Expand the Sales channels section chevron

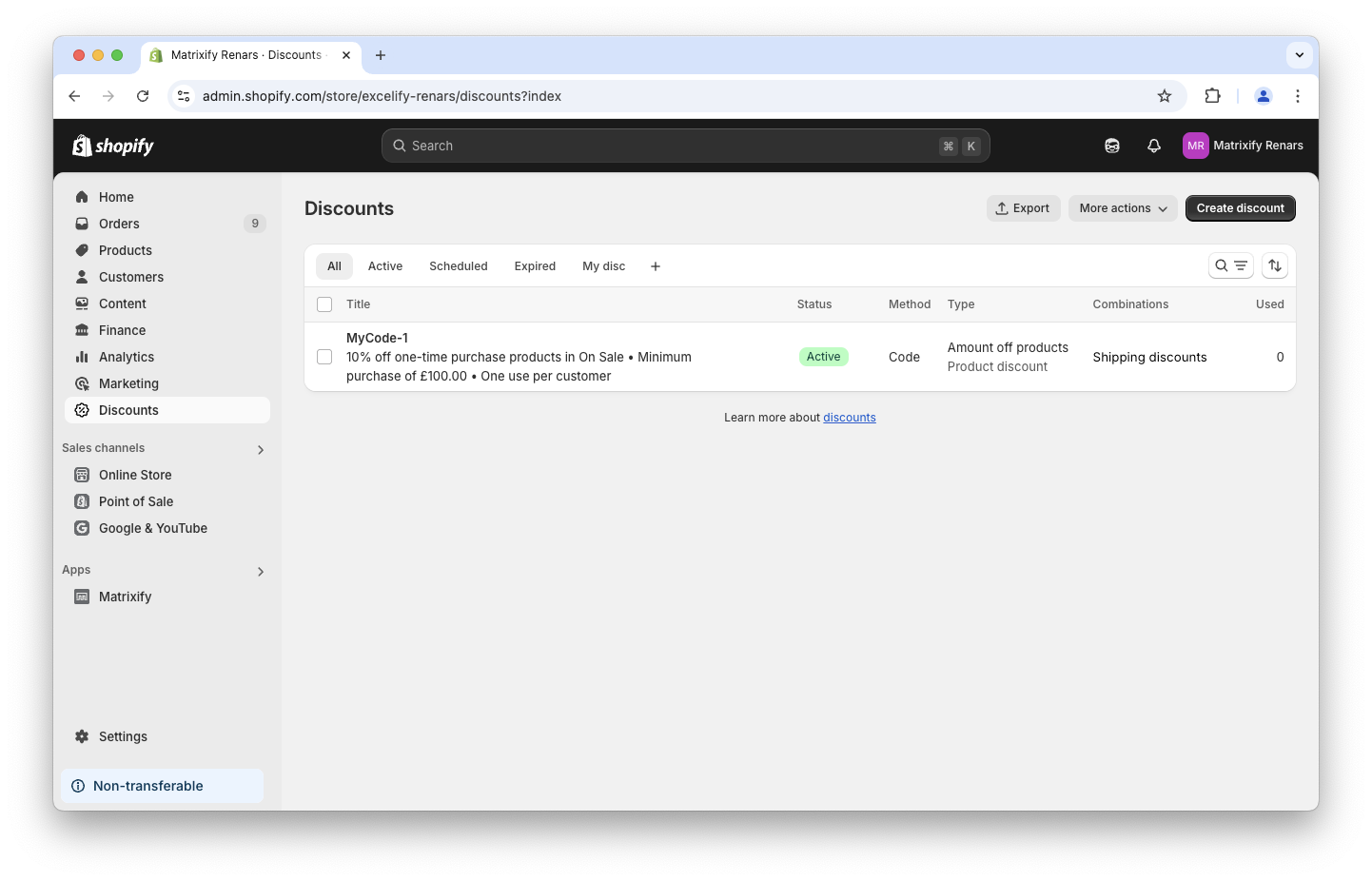[x=261, y=449]
